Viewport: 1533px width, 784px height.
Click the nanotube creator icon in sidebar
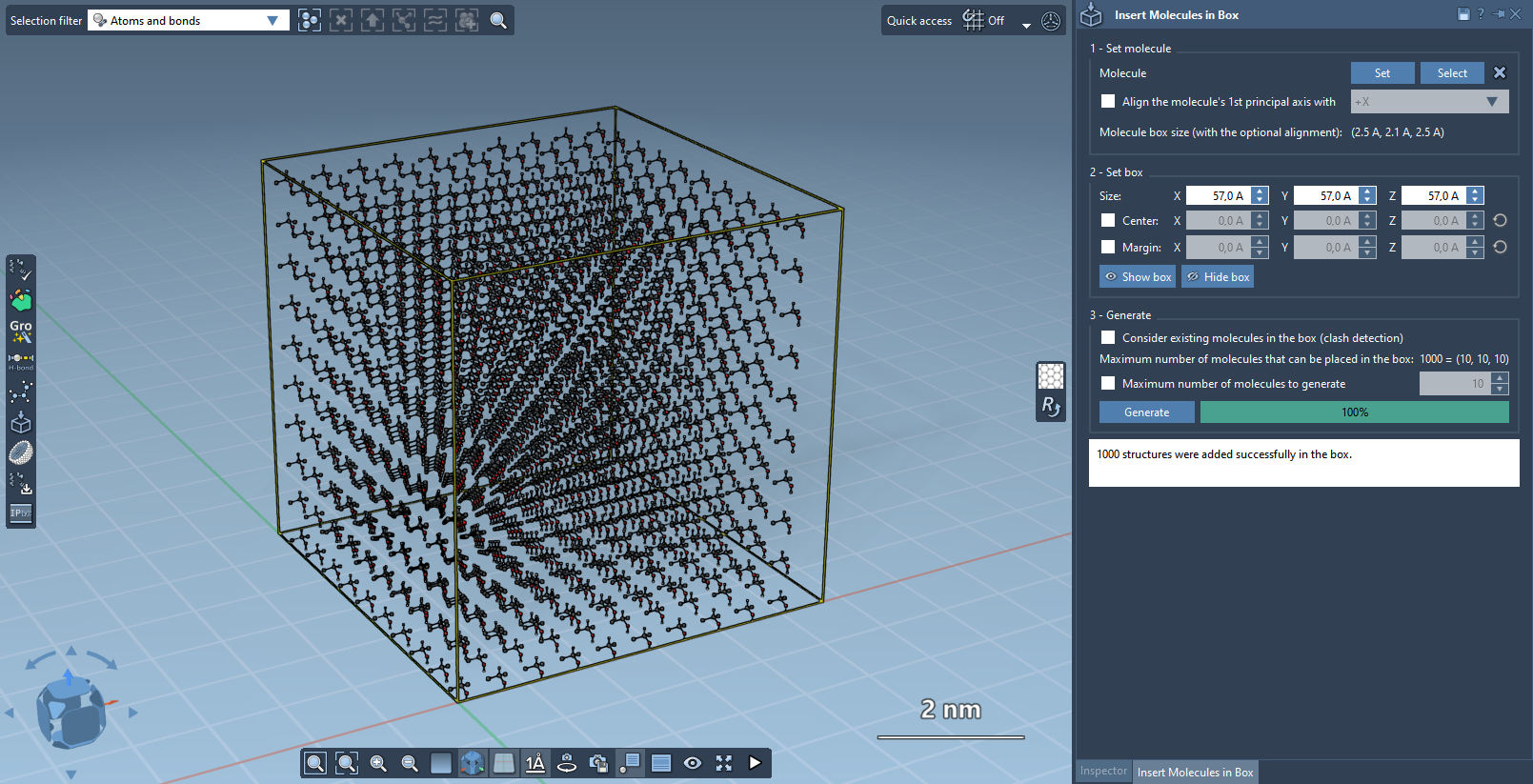[20, 452]
